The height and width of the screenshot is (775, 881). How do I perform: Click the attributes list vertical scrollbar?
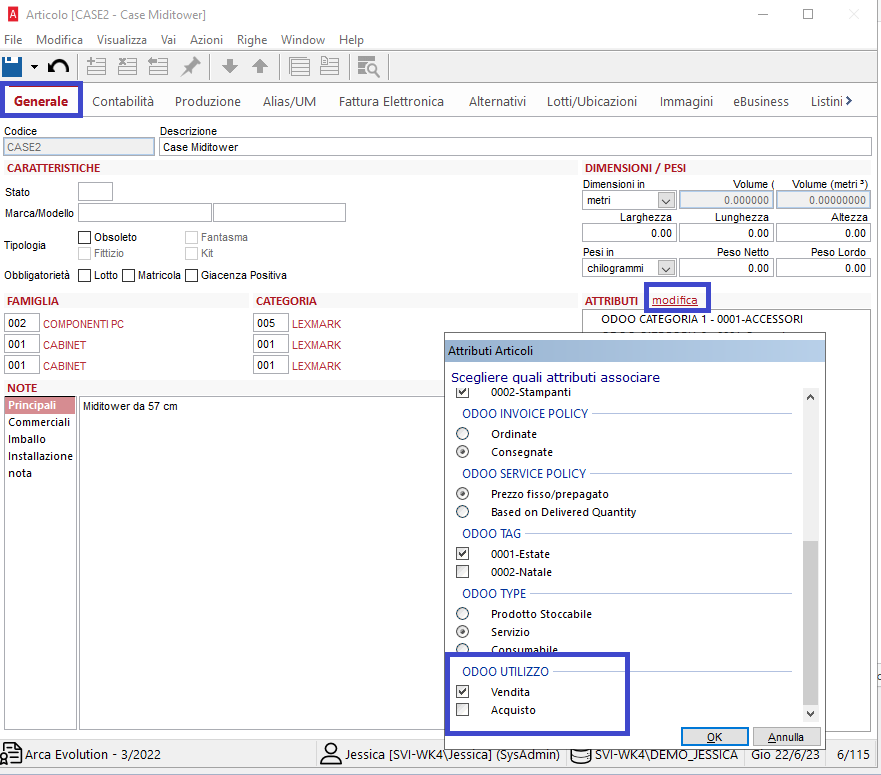pos(810,620)
